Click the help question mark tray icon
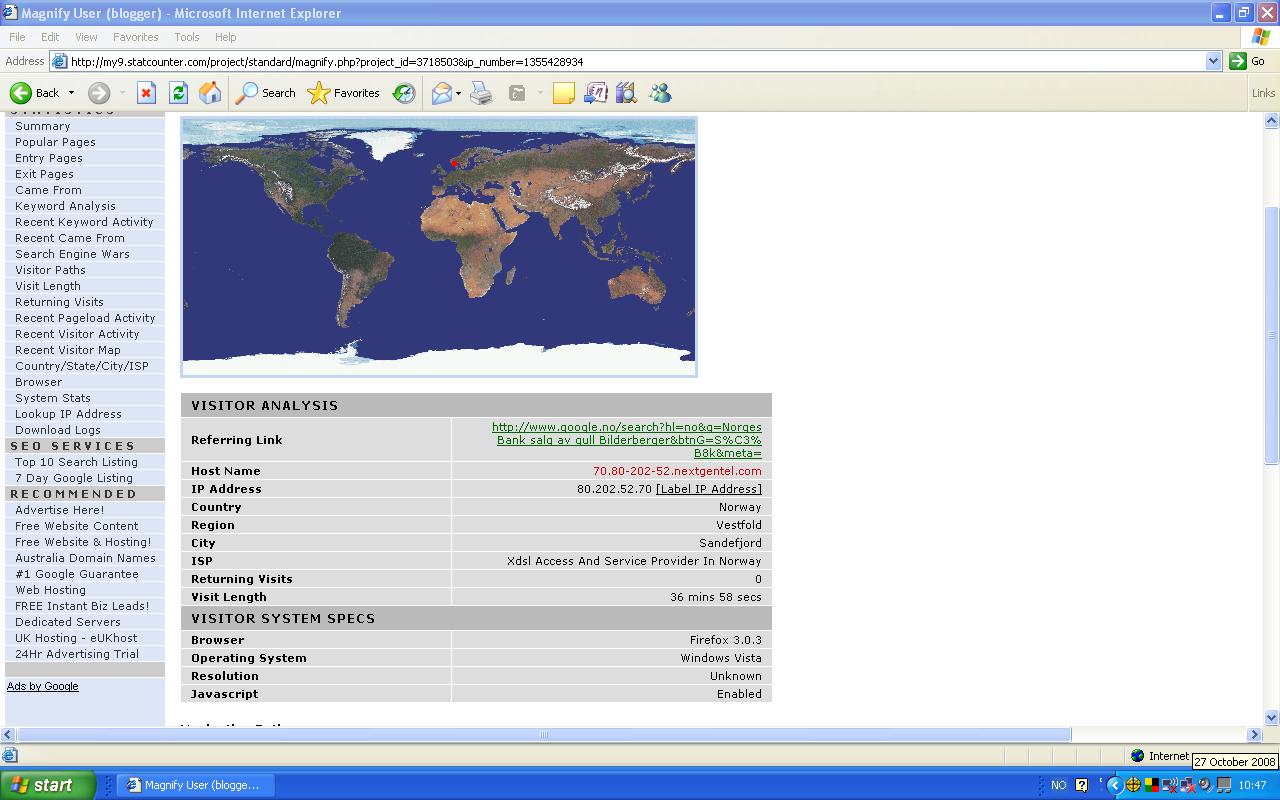Screen dimensions: 1280x800 coord(1081,785)
